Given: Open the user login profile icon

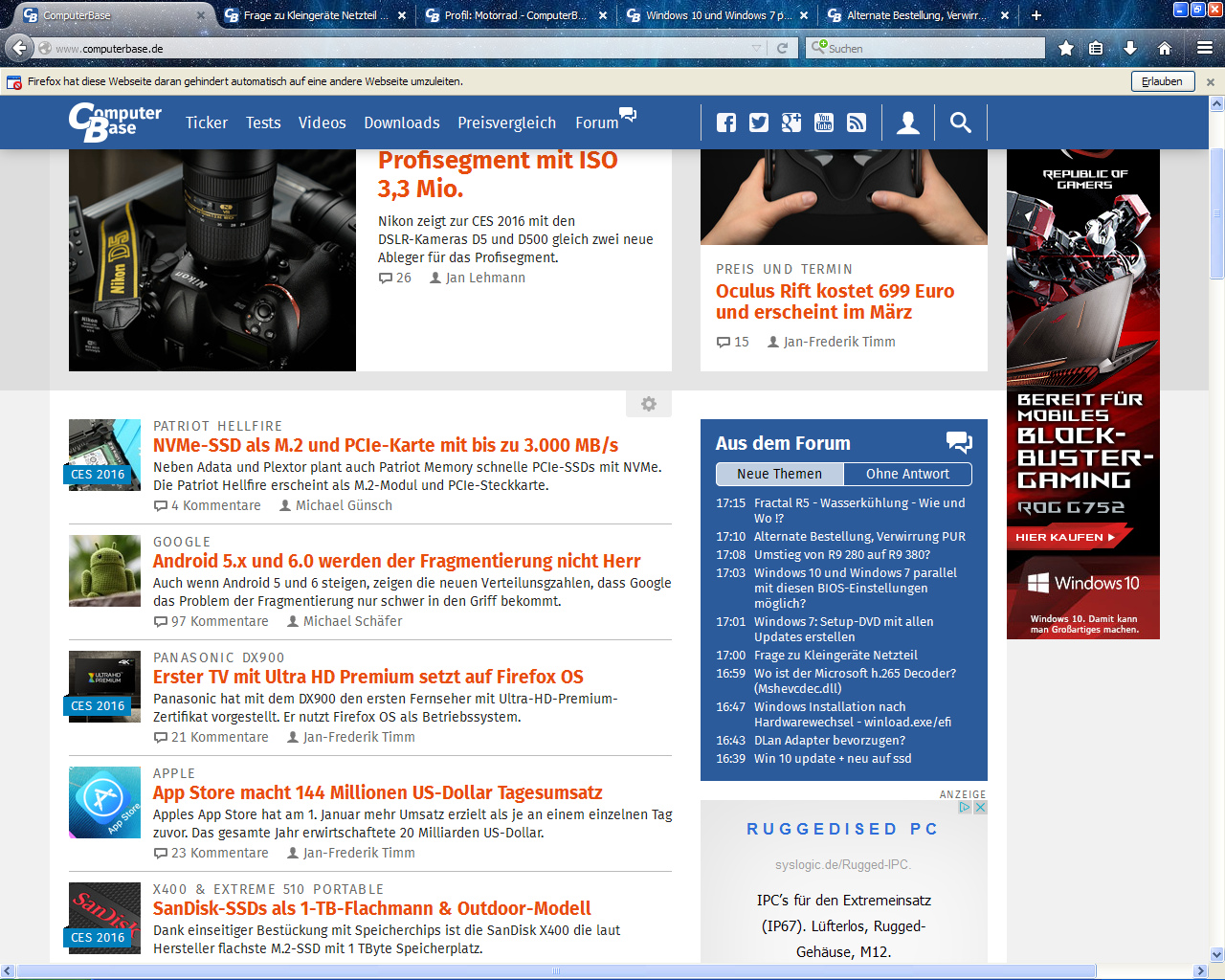Looking at the screenshot, I should pyautogui.click(x=908, y=122).
